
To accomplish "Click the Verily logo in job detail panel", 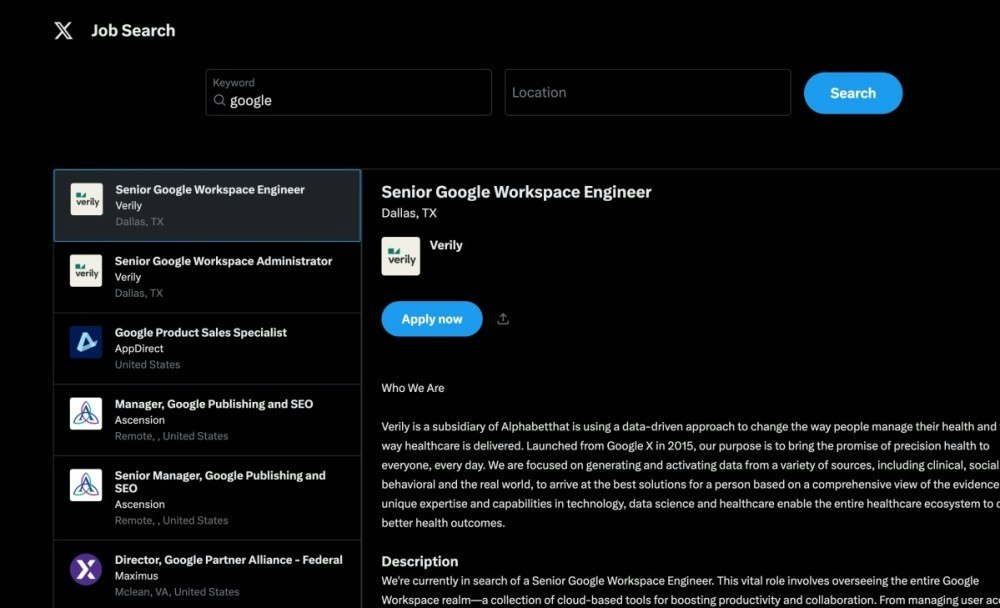I will point(401,256).
